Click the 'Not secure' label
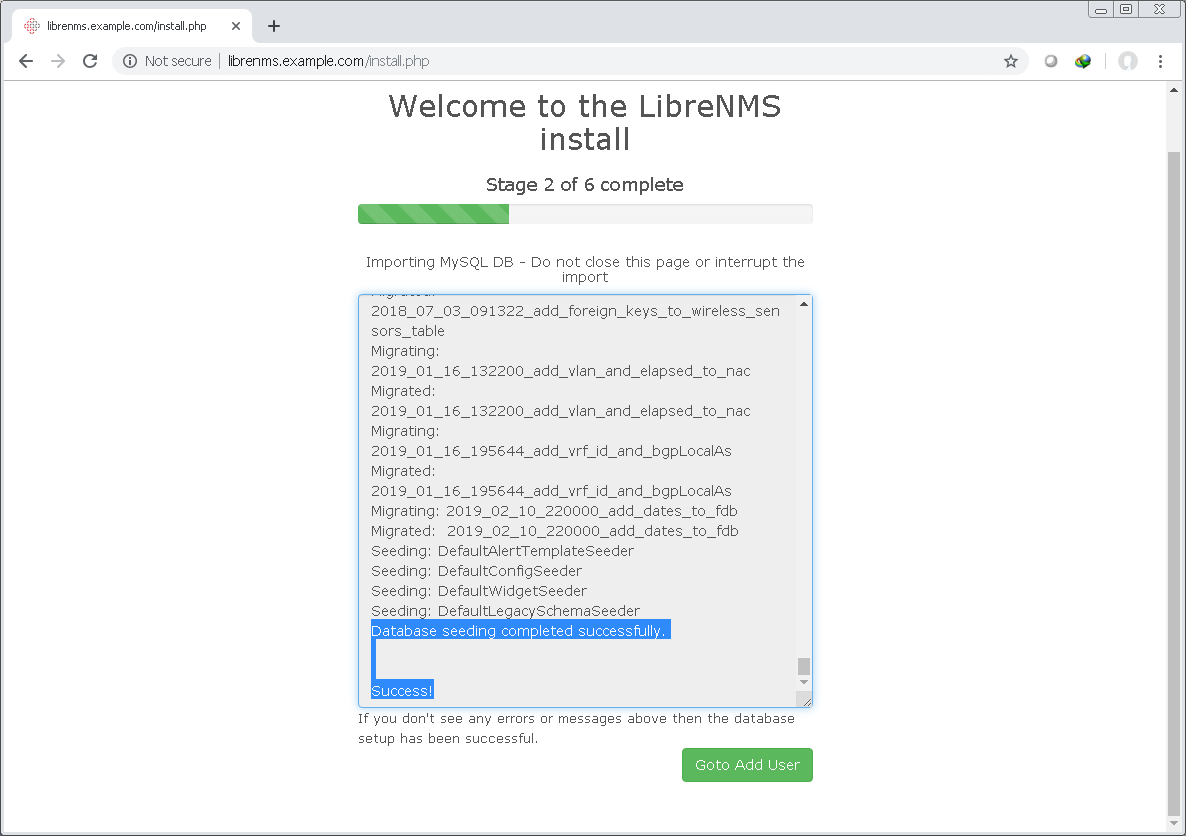Image resolution: width=1186 pixels, height=836 pixels. 178,61
